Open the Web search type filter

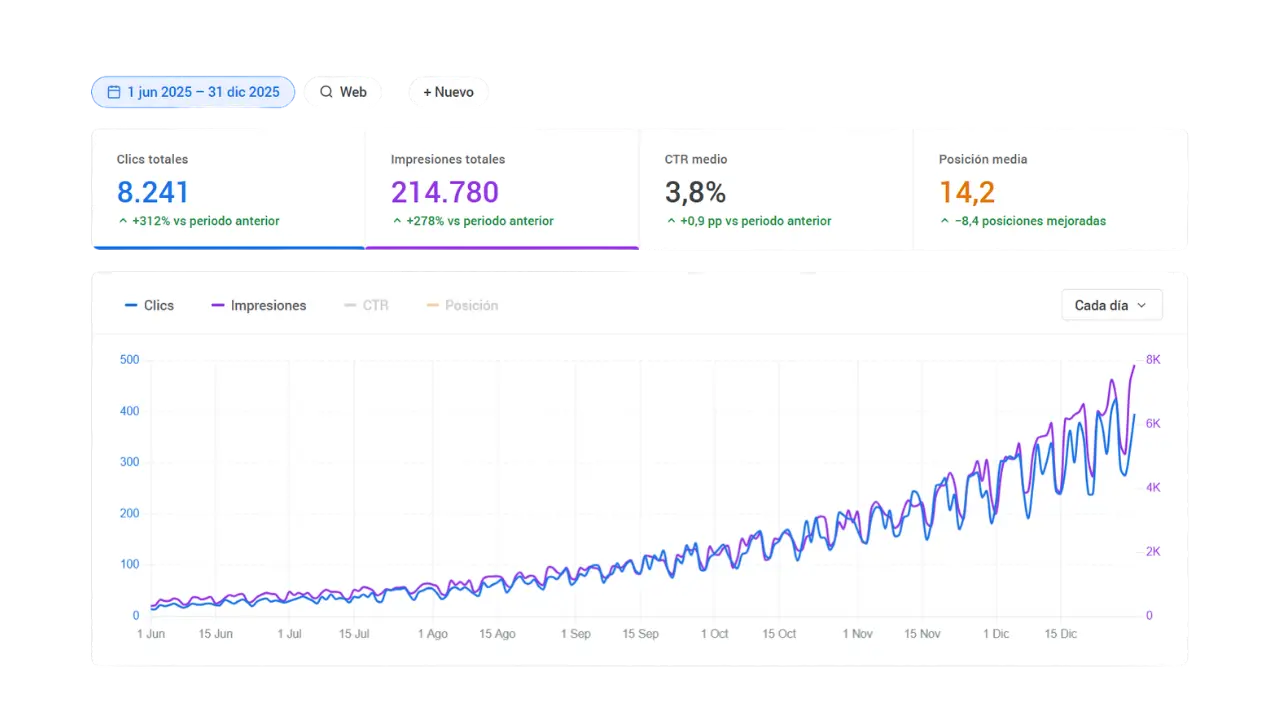344,92
